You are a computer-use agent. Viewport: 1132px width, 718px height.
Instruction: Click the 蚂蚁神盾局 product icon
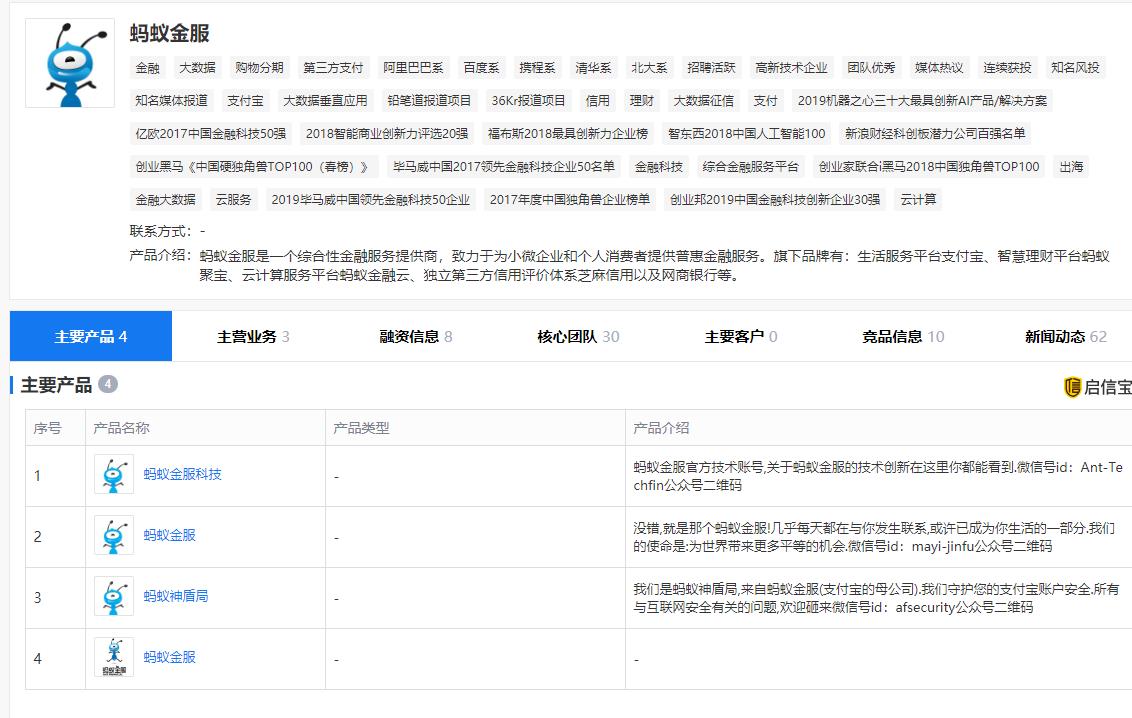(114, 597)
